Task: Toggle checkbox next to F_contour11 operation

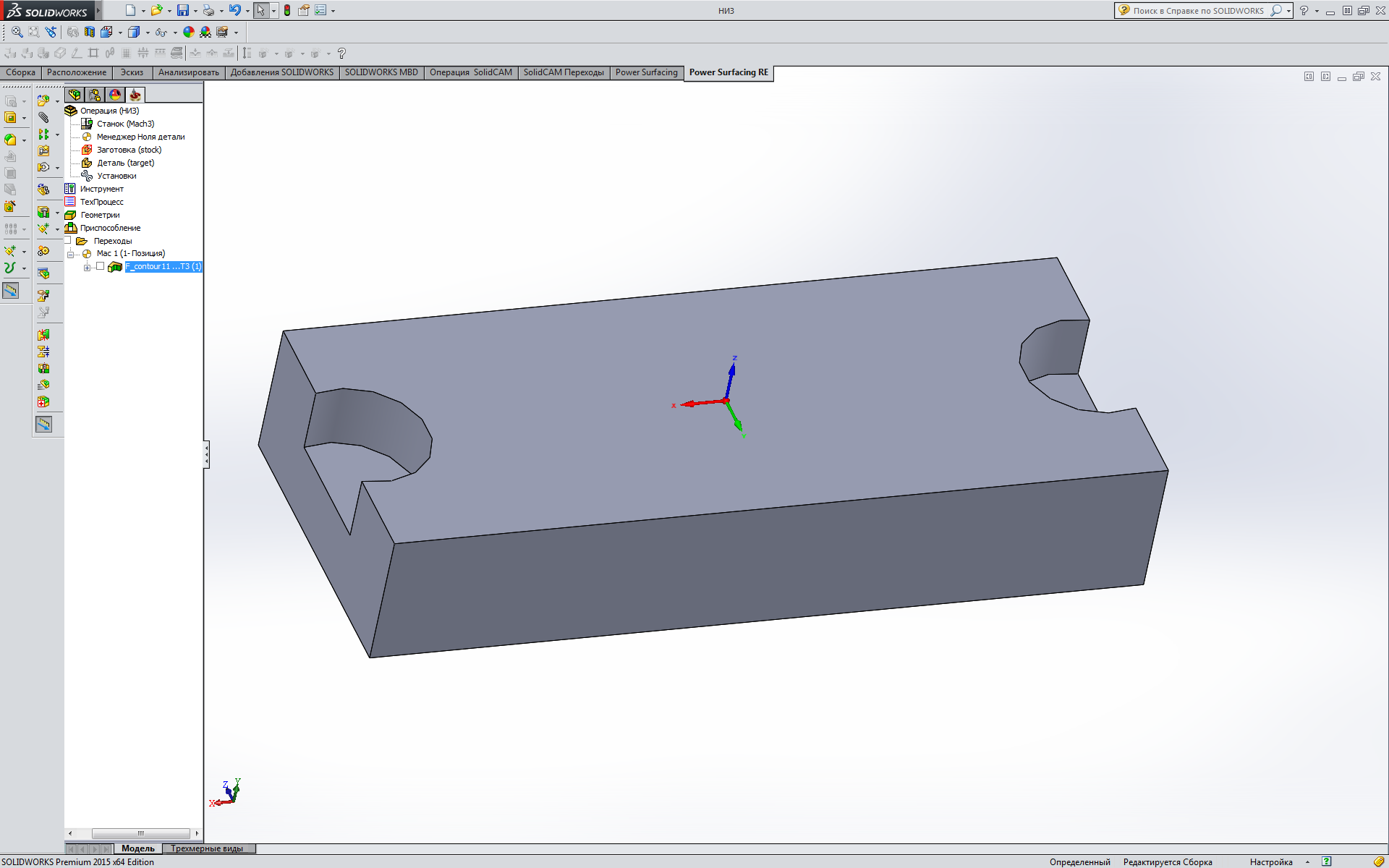Action: tap(101, 266)
